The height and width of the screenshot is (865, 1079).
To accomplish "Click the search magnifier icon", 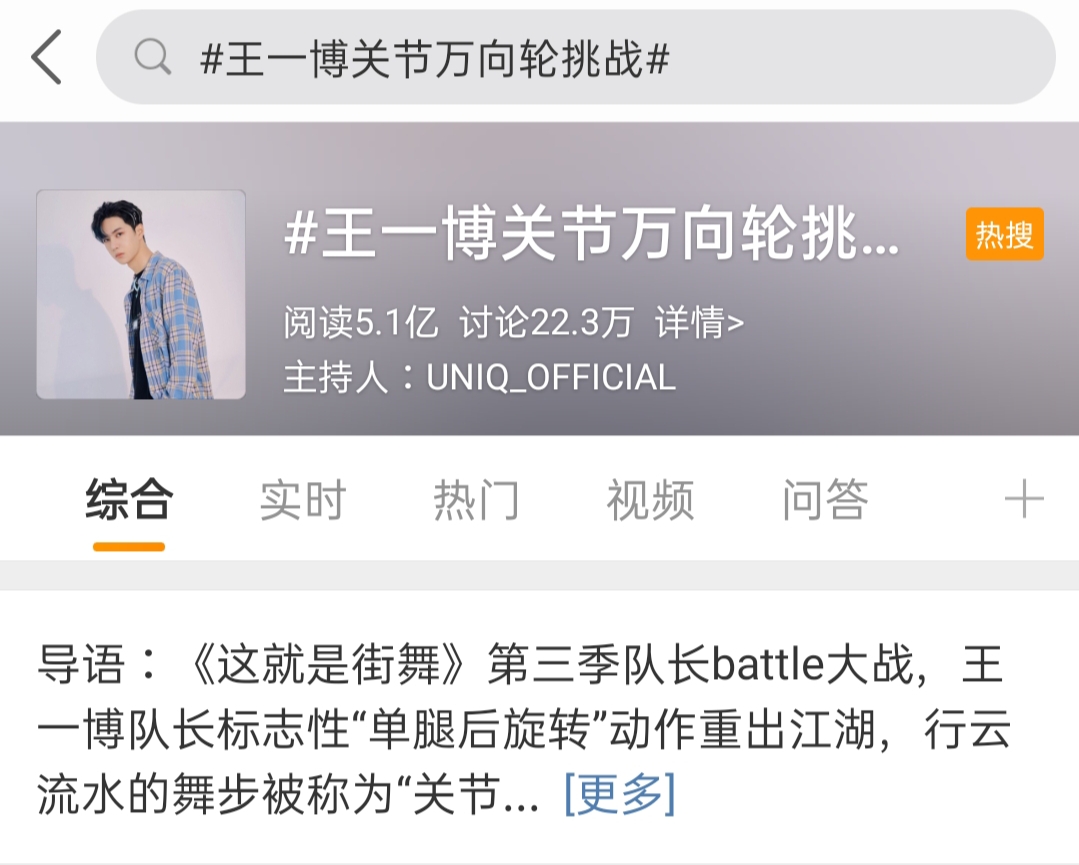I will coord(152,56).
